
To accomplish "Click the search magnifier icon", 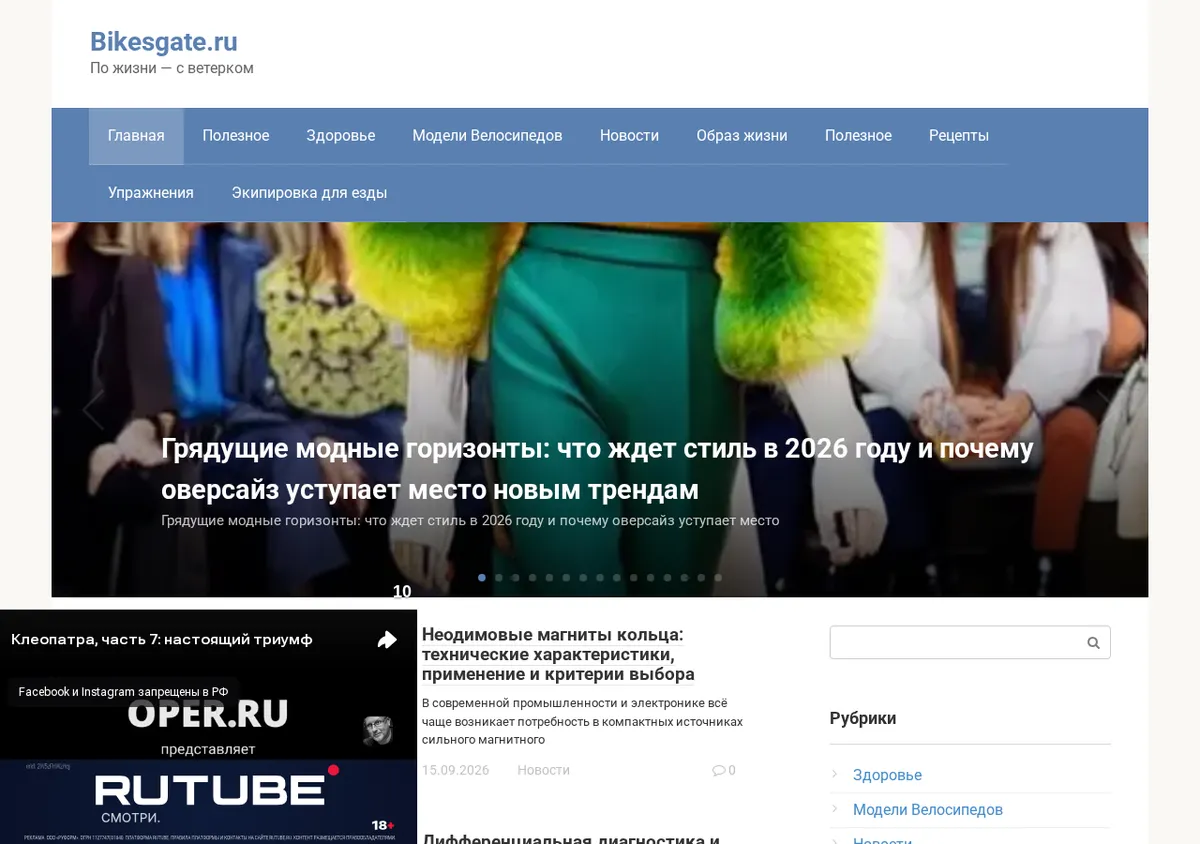I will coord(1093,643).
